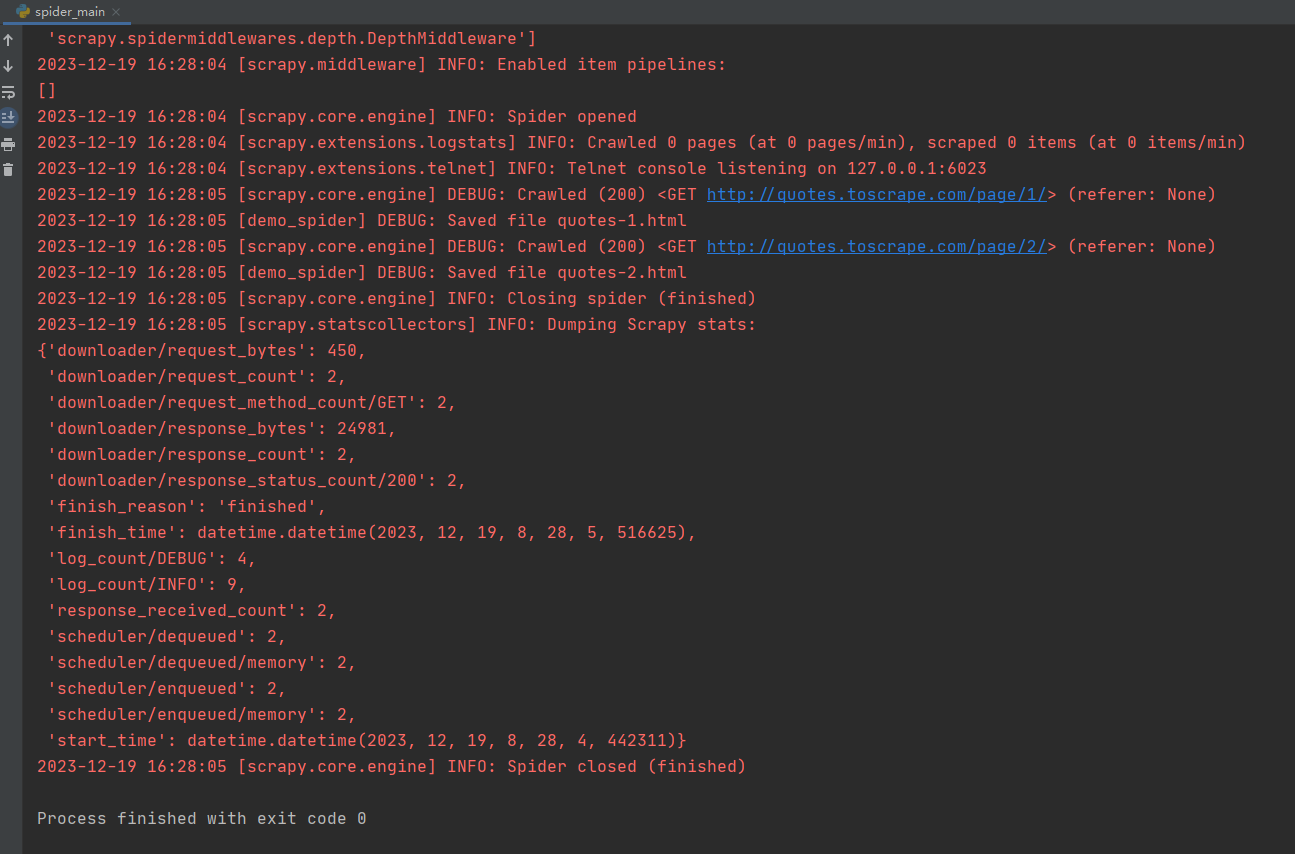The image size is (1295, 854).
Task: Click 'Dumping Scrapy stats:' log line
Action: (397, 324)
